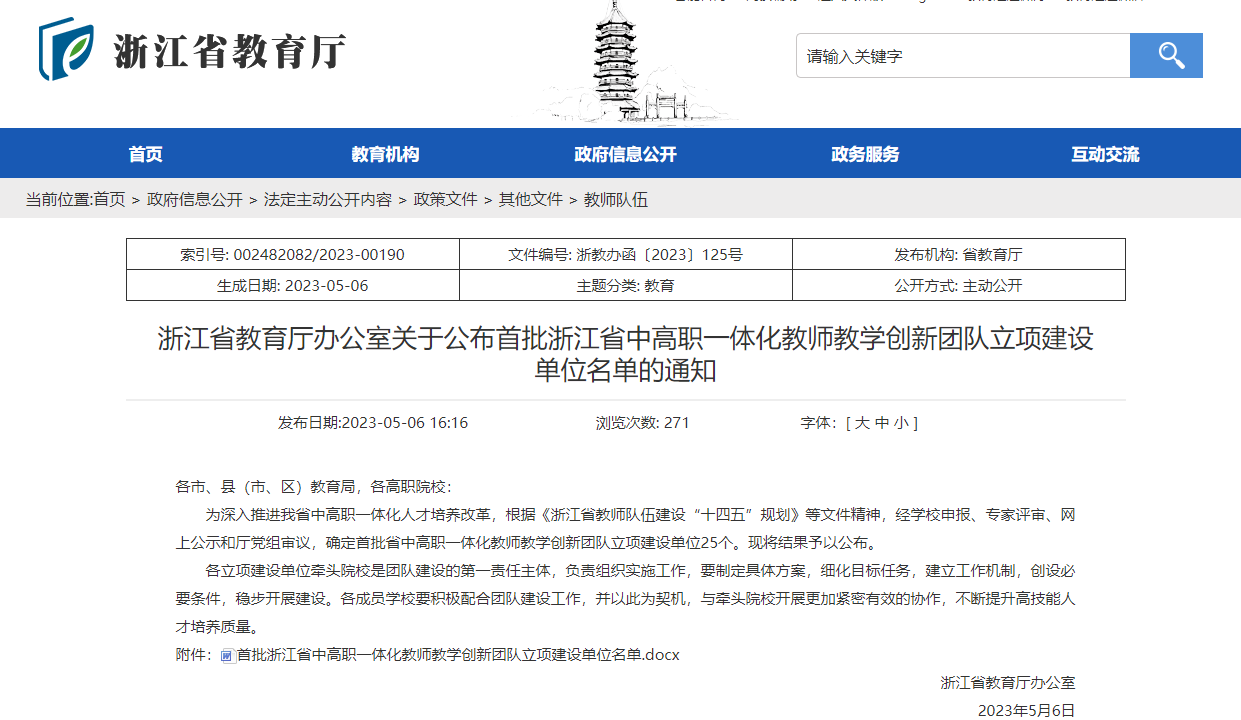The width and height of the screenshot is (1241, 720).
Task: Focus the keyword search input field
Action: click(x=962, y=56)
